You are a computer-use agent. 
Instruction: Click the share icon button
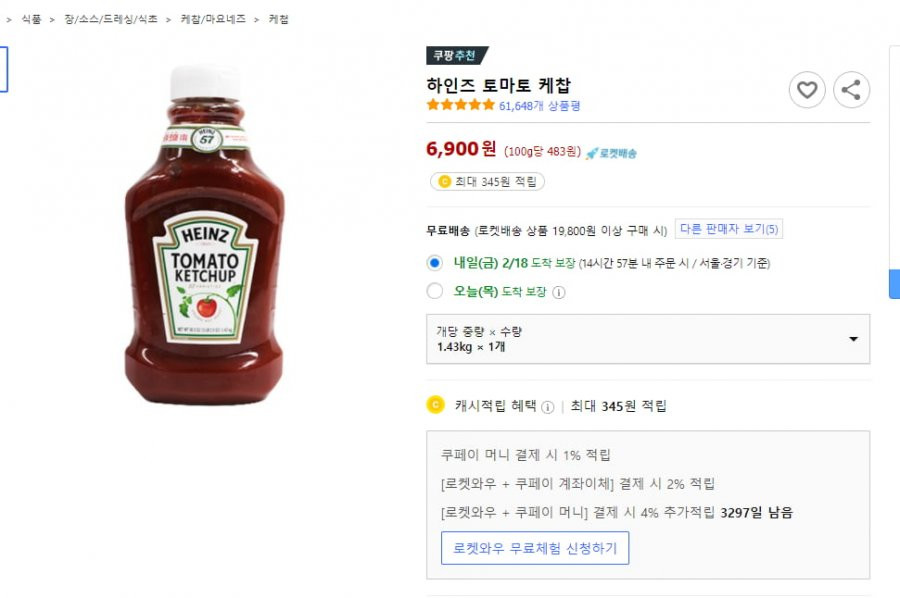pyautogui.click(x=851, y=90)
